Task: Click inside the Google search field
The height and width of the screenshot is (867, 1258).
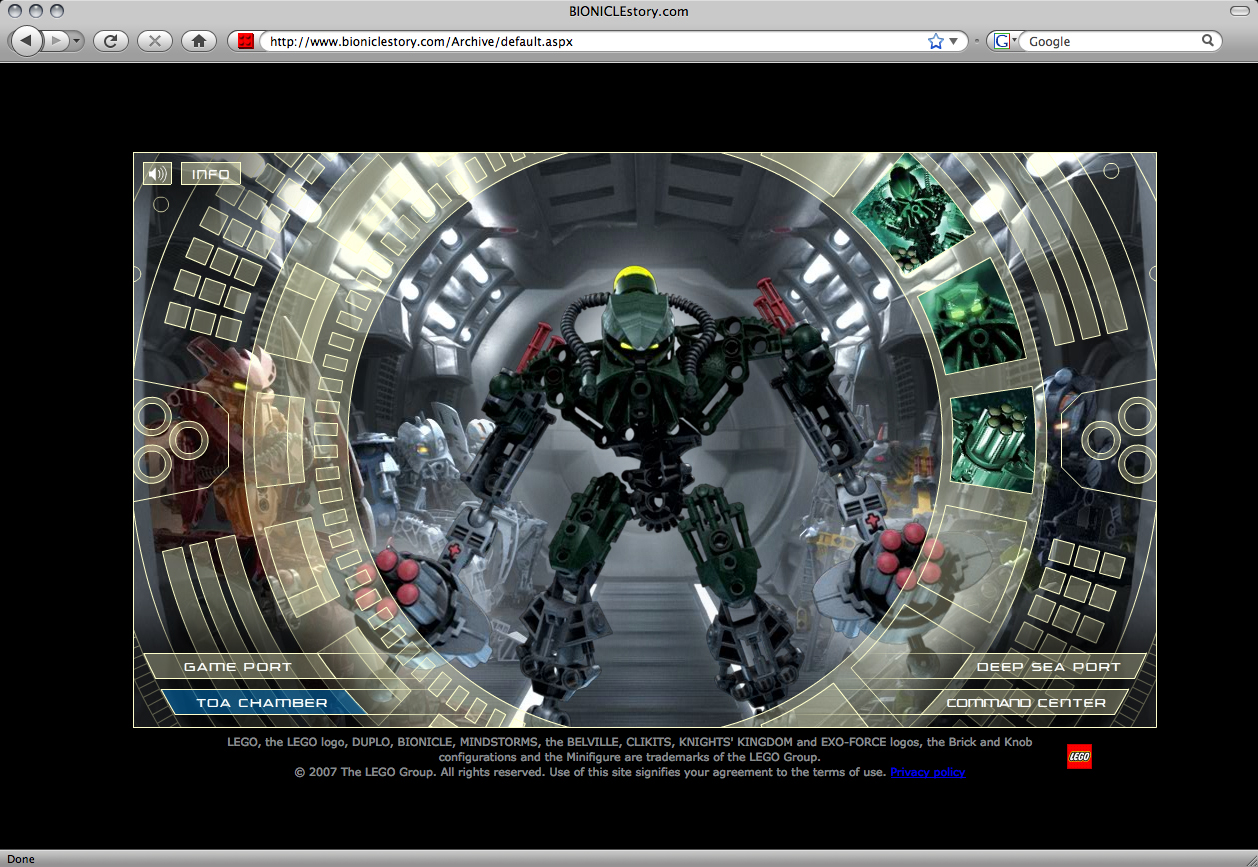Action: click(x=1110, y=41)
